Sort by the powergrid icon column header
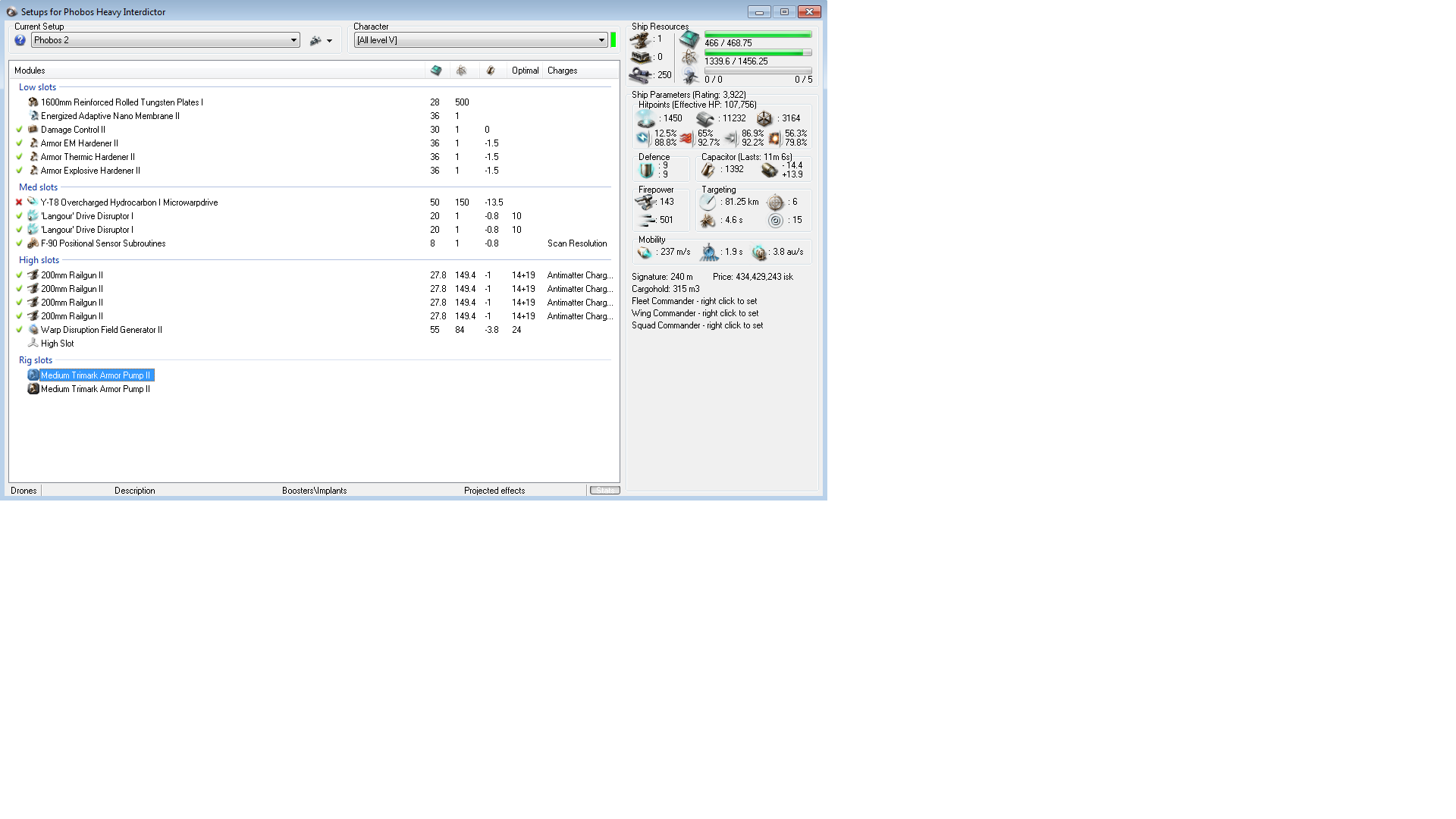Image resolution: width=1456 pixels, height=819 pixels. [461, 71]
